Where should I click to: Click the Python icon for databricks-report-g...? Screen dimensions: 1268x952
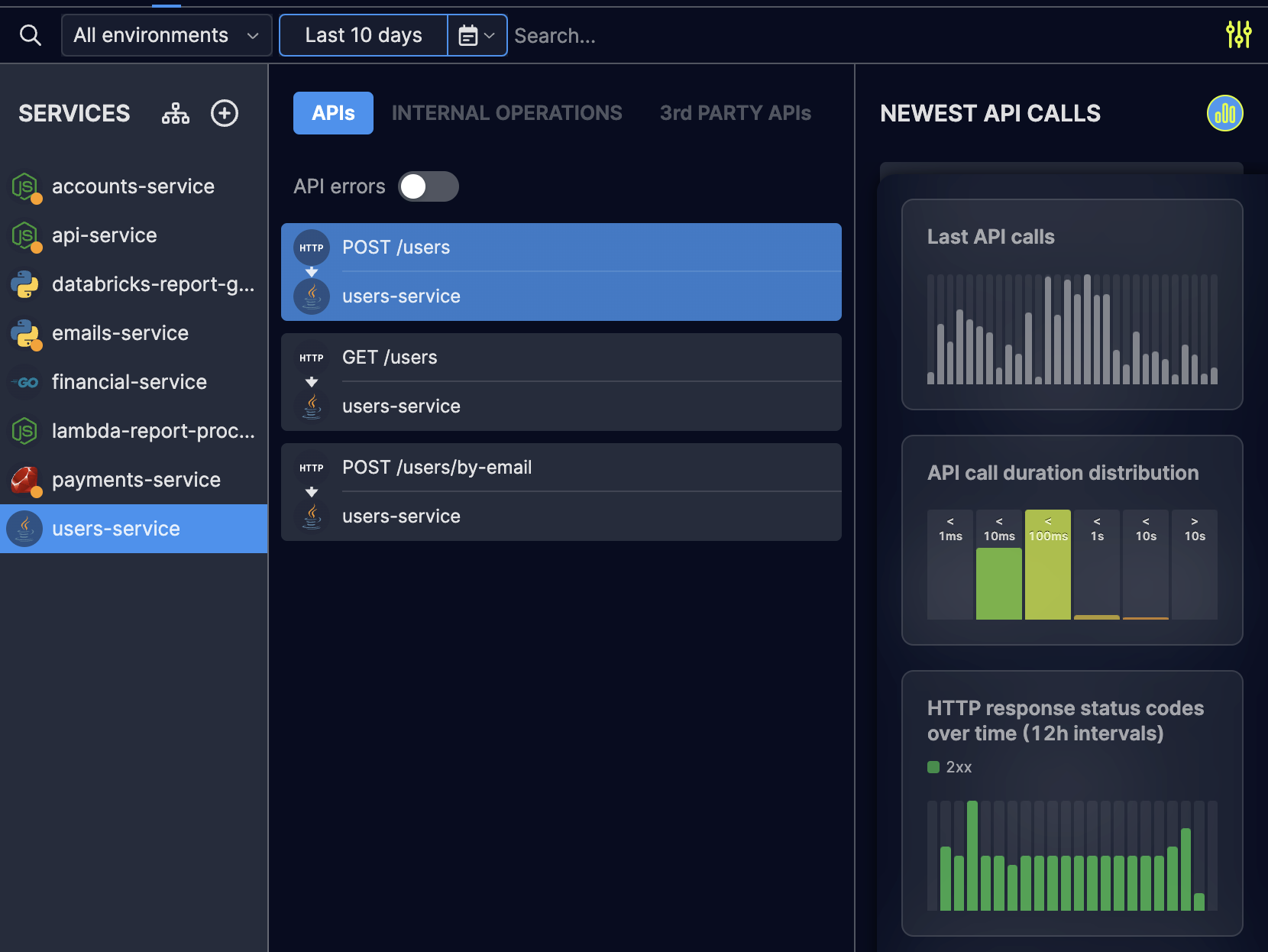pos(25,284)
